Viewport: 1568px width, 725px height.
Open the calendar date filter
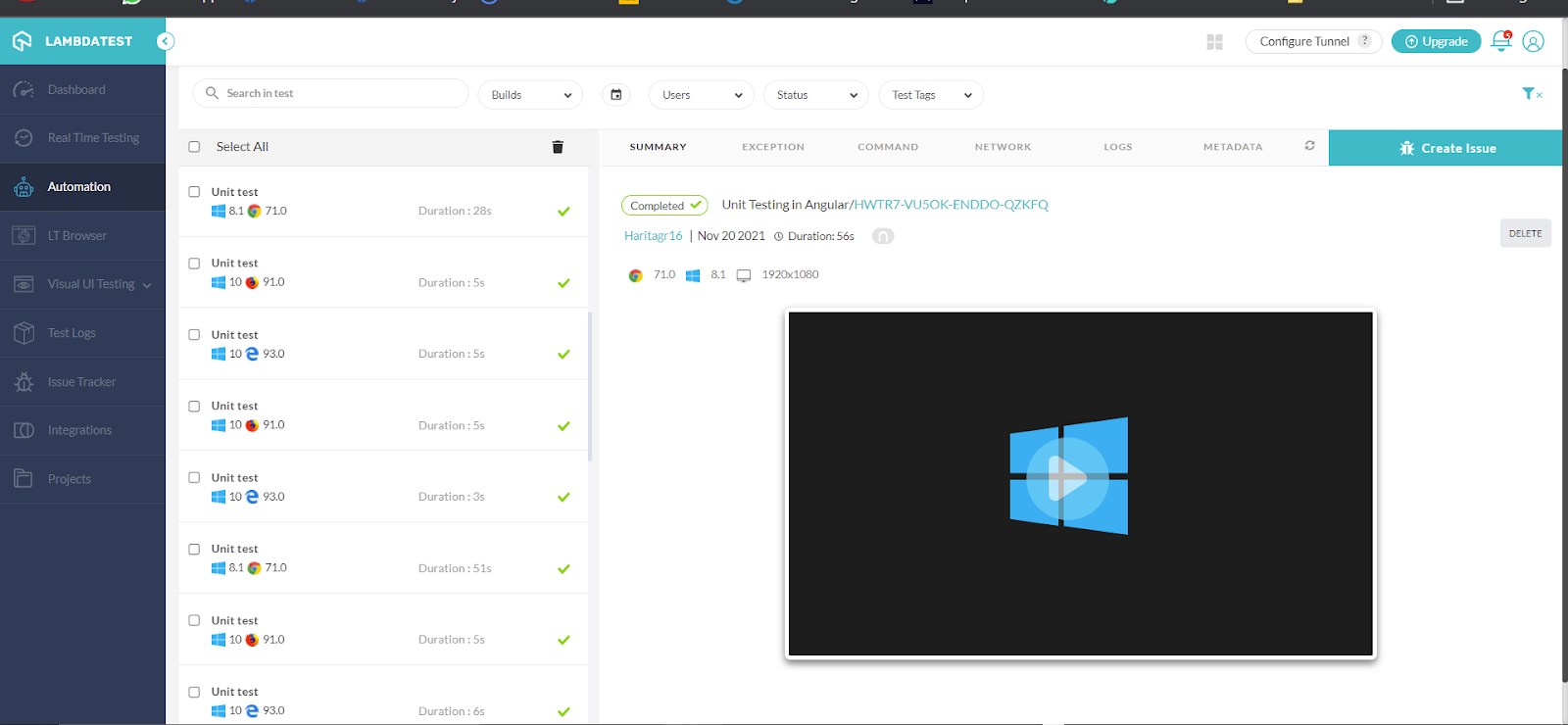point(616,95)
